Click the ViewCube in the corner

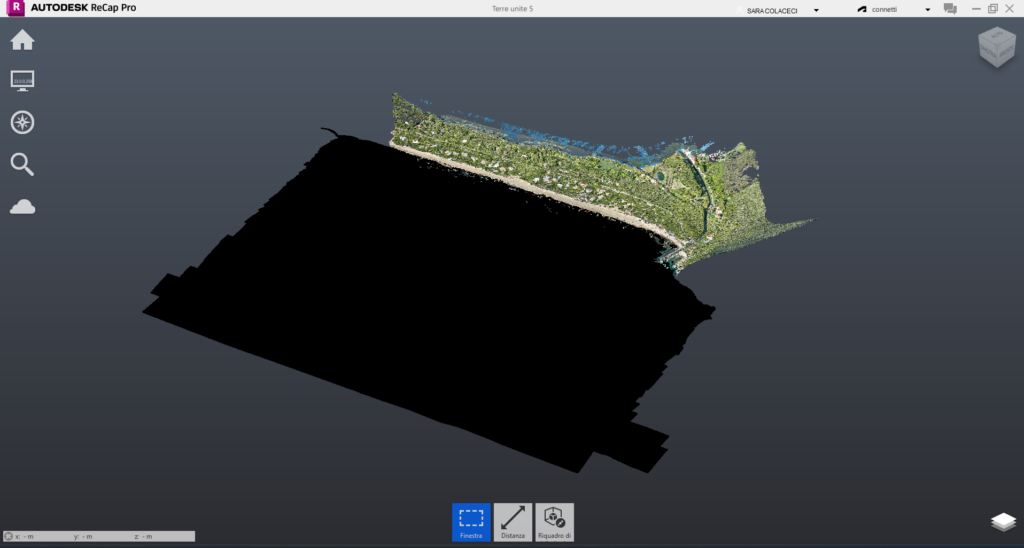994,49
